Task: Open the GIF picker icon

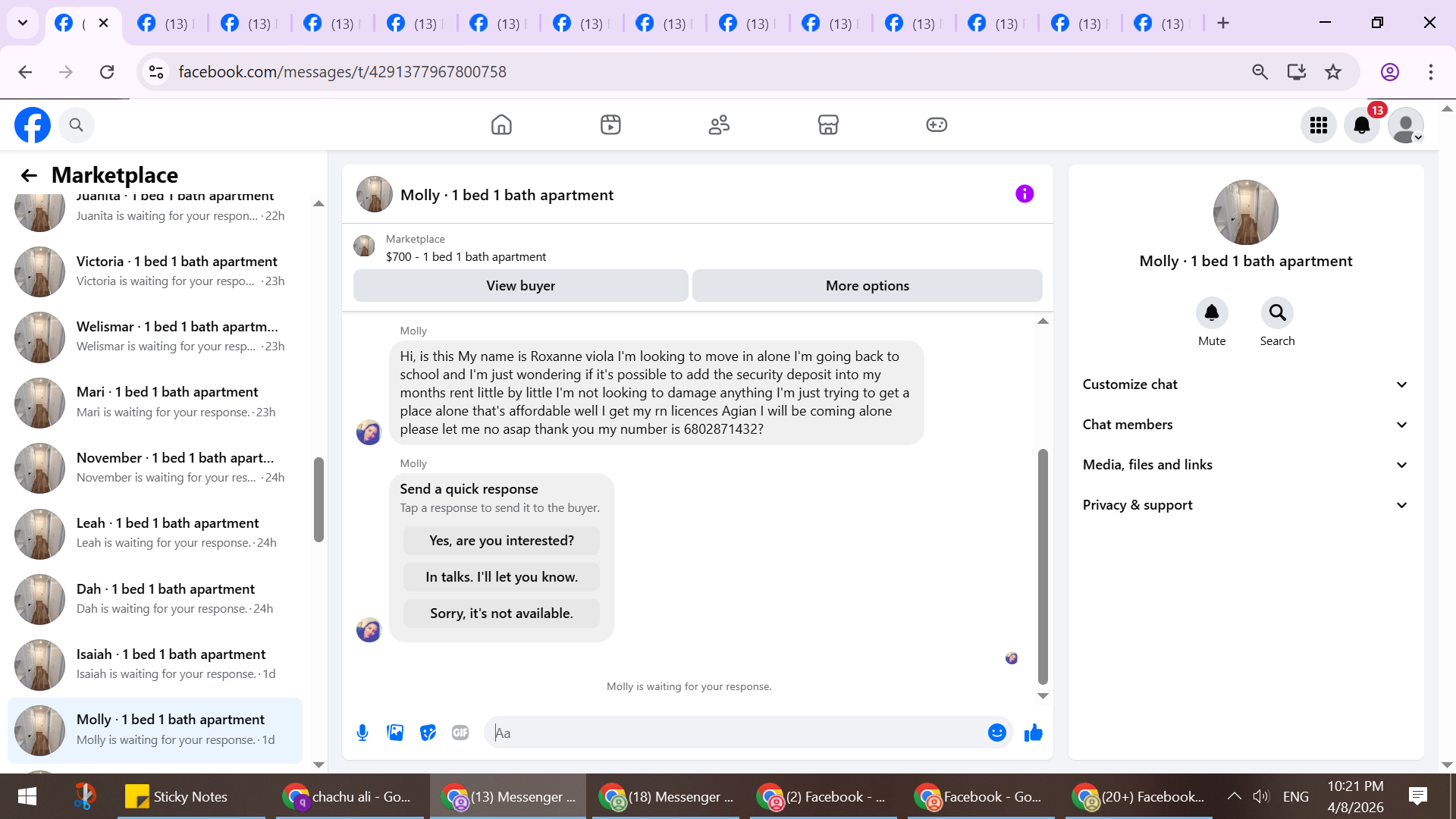Action: tap(460, 733)
